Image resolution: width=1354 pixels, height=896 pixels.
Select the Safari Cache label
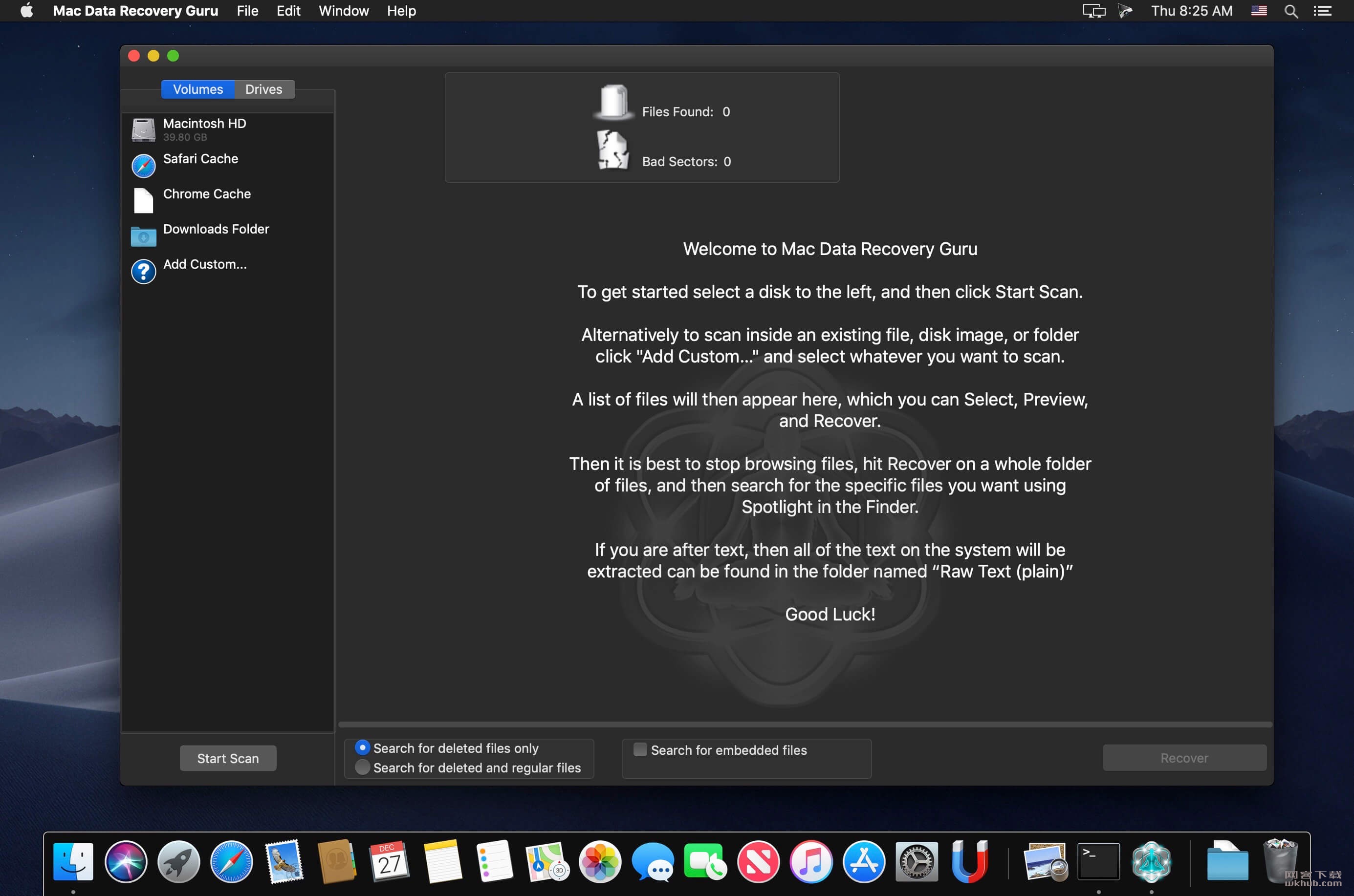(x=201, y=159)
